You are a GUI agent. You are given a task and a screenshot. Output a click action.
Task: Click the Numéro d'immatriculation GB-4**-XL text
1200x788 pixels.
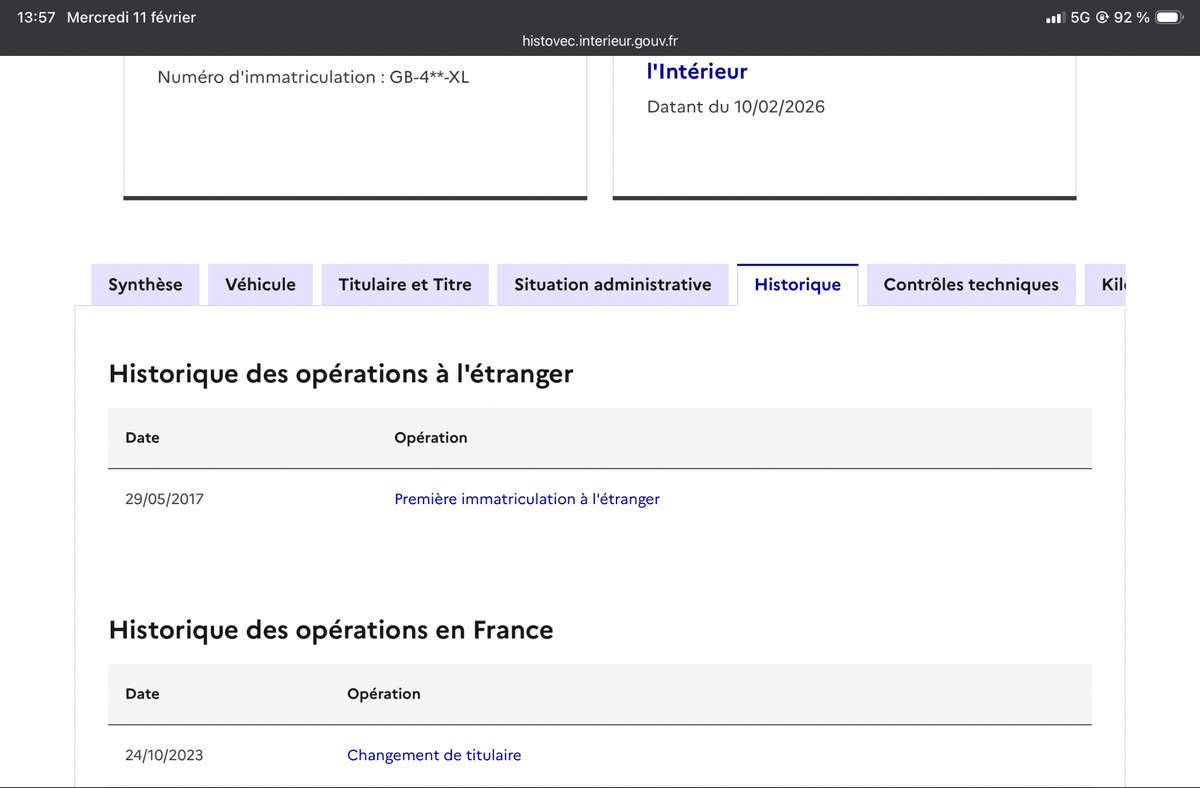313,77
